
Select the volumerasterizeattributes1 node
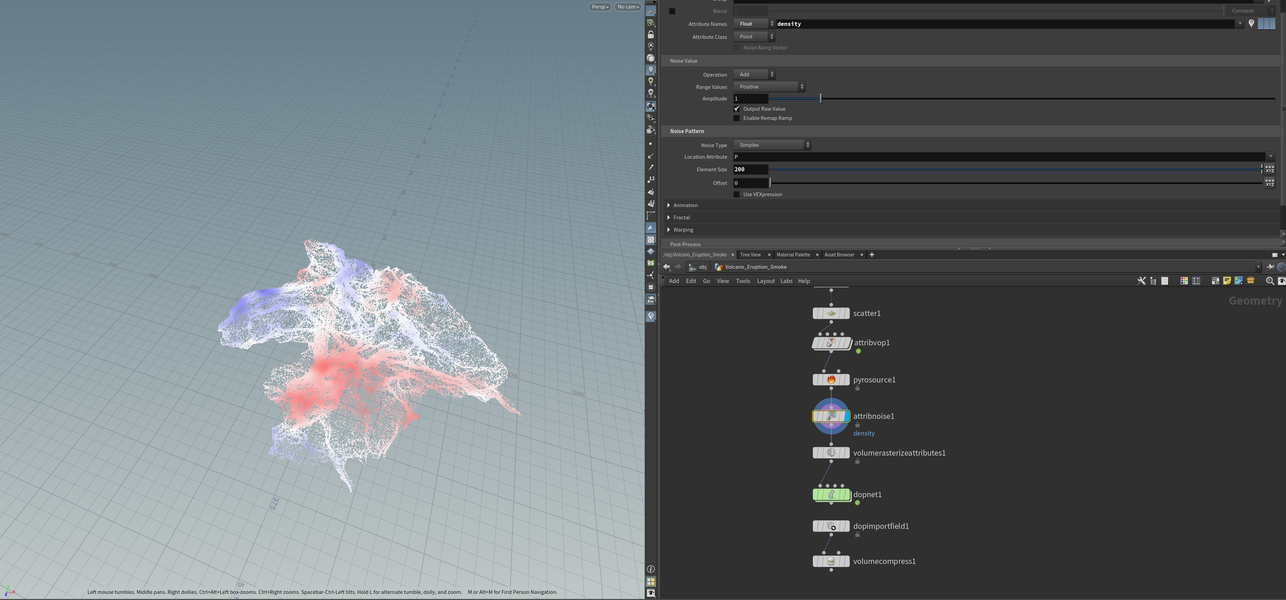point(831,453)
